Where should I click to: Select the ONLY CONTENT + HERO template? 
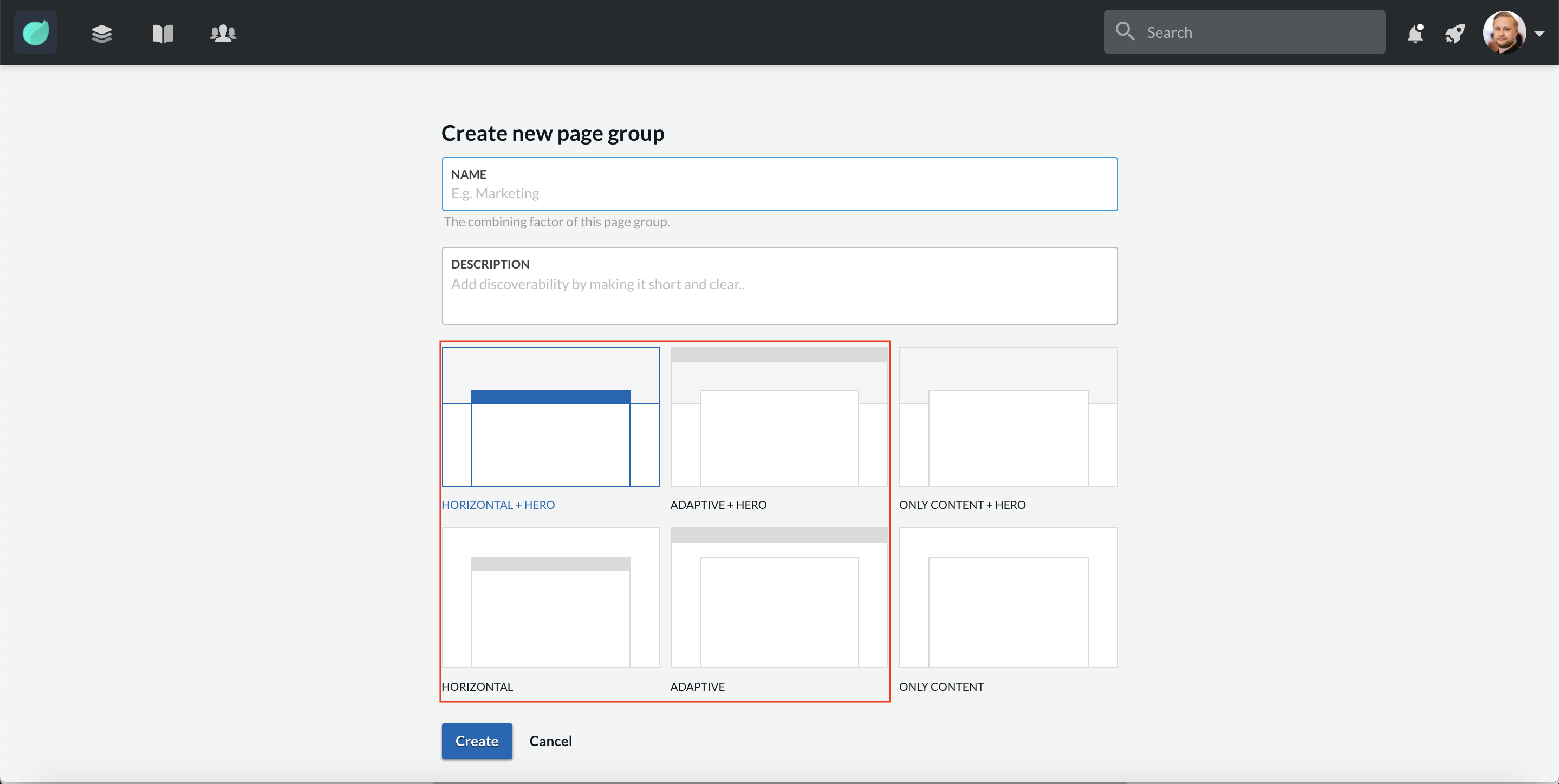[x=1008, y=417]
